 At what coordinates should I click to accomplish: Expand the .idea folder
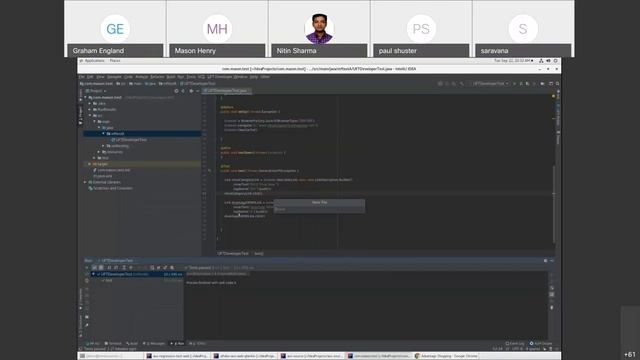[x=90, y=104]
